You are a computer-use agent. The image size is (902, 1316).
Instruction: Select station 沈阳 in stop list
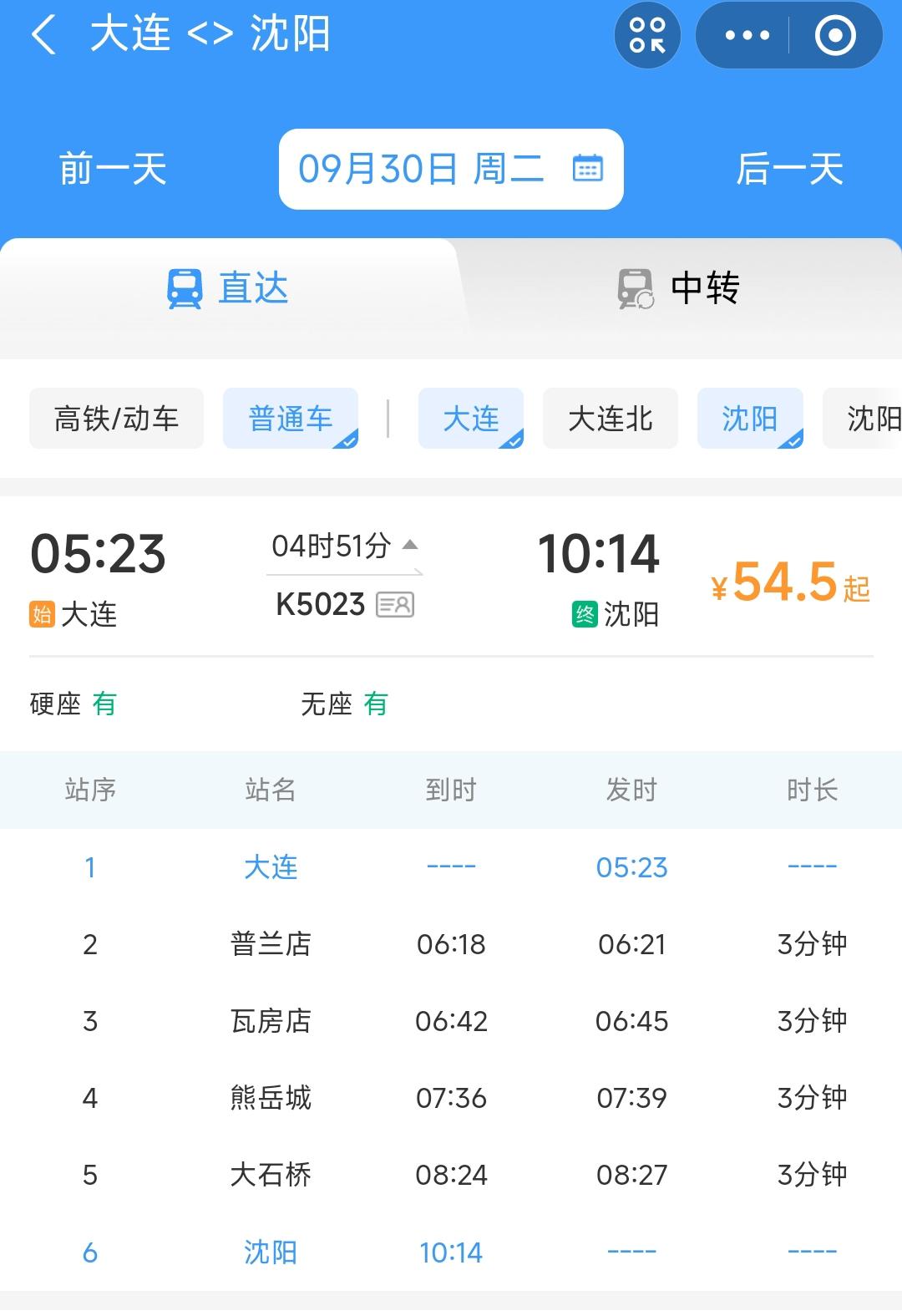(x=271, y=1252)
